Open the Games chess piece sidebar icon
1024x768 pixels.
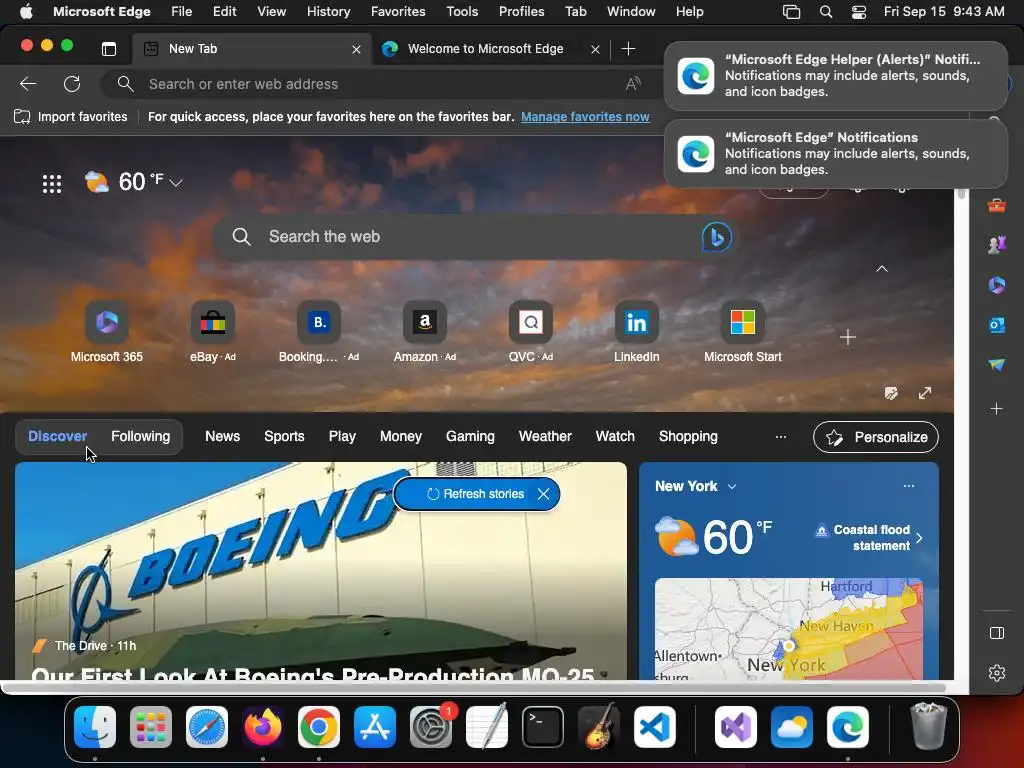click(997, 245)
